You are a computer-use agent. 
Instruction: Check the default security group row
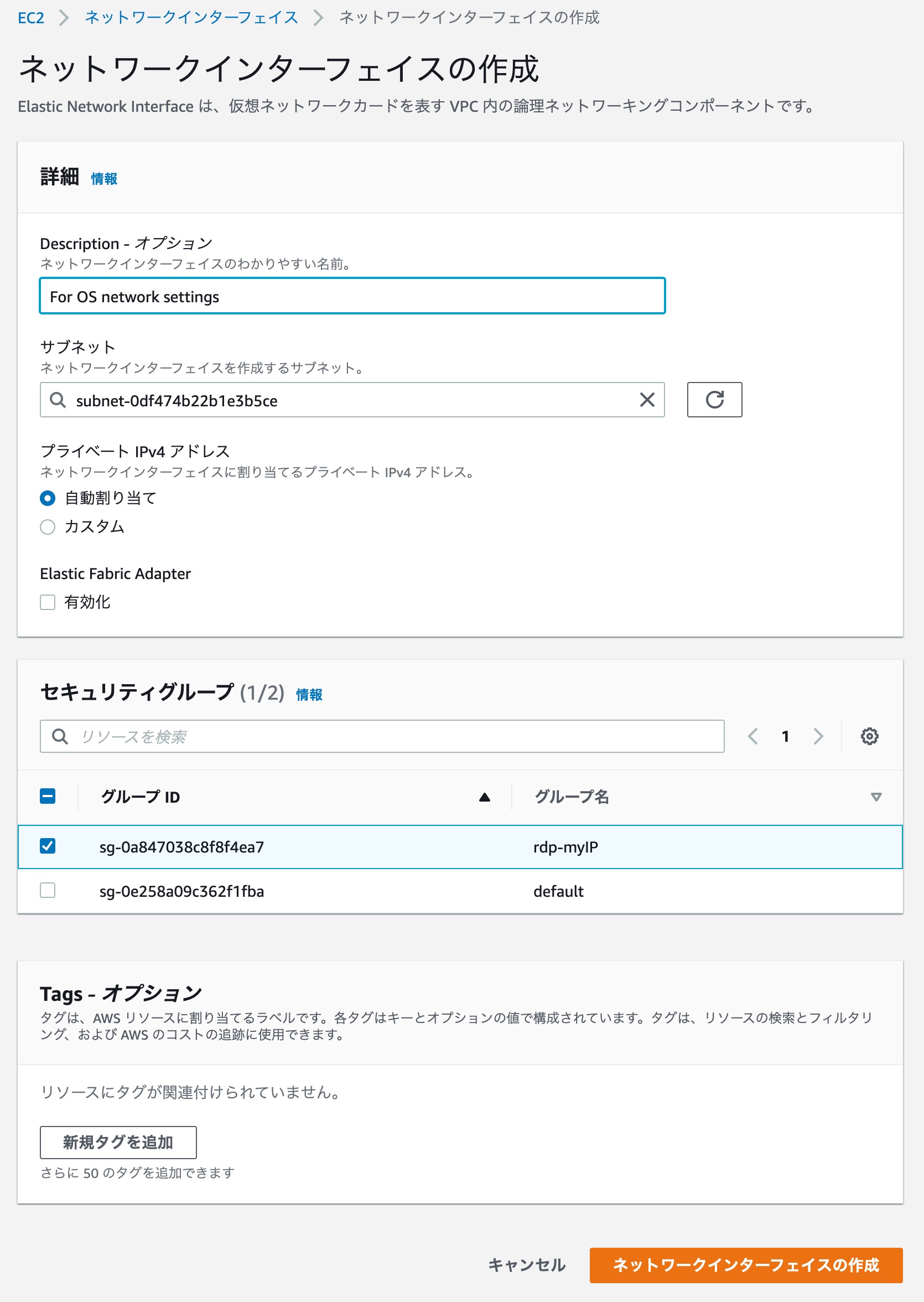[48, 890]
